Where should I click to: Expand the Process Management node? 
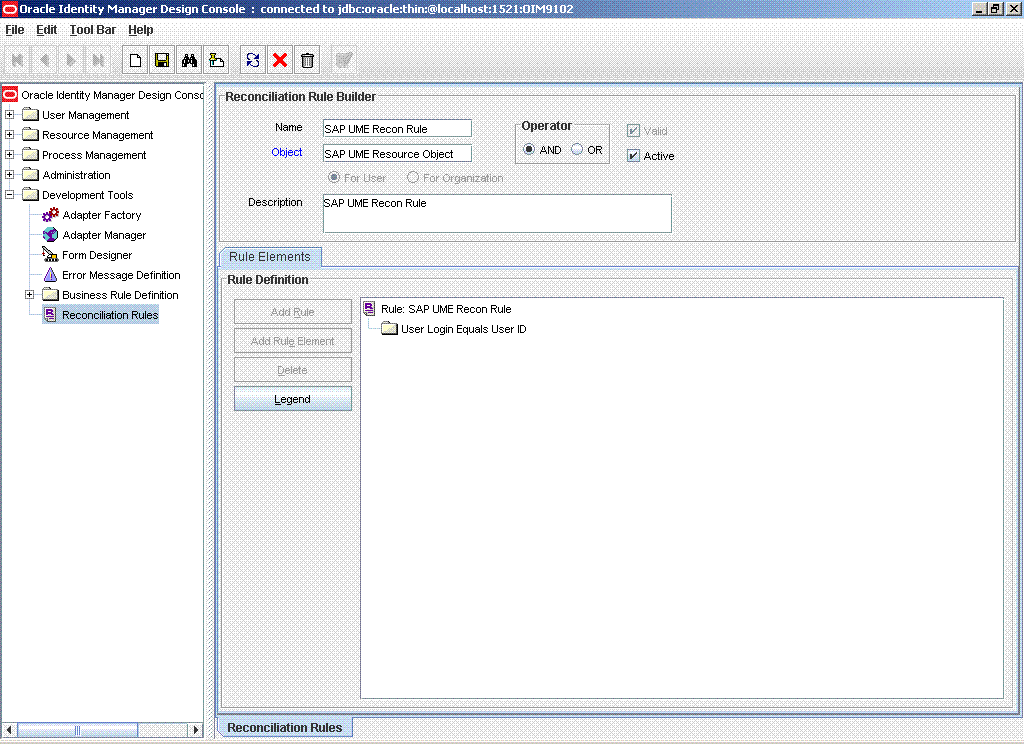10,155
